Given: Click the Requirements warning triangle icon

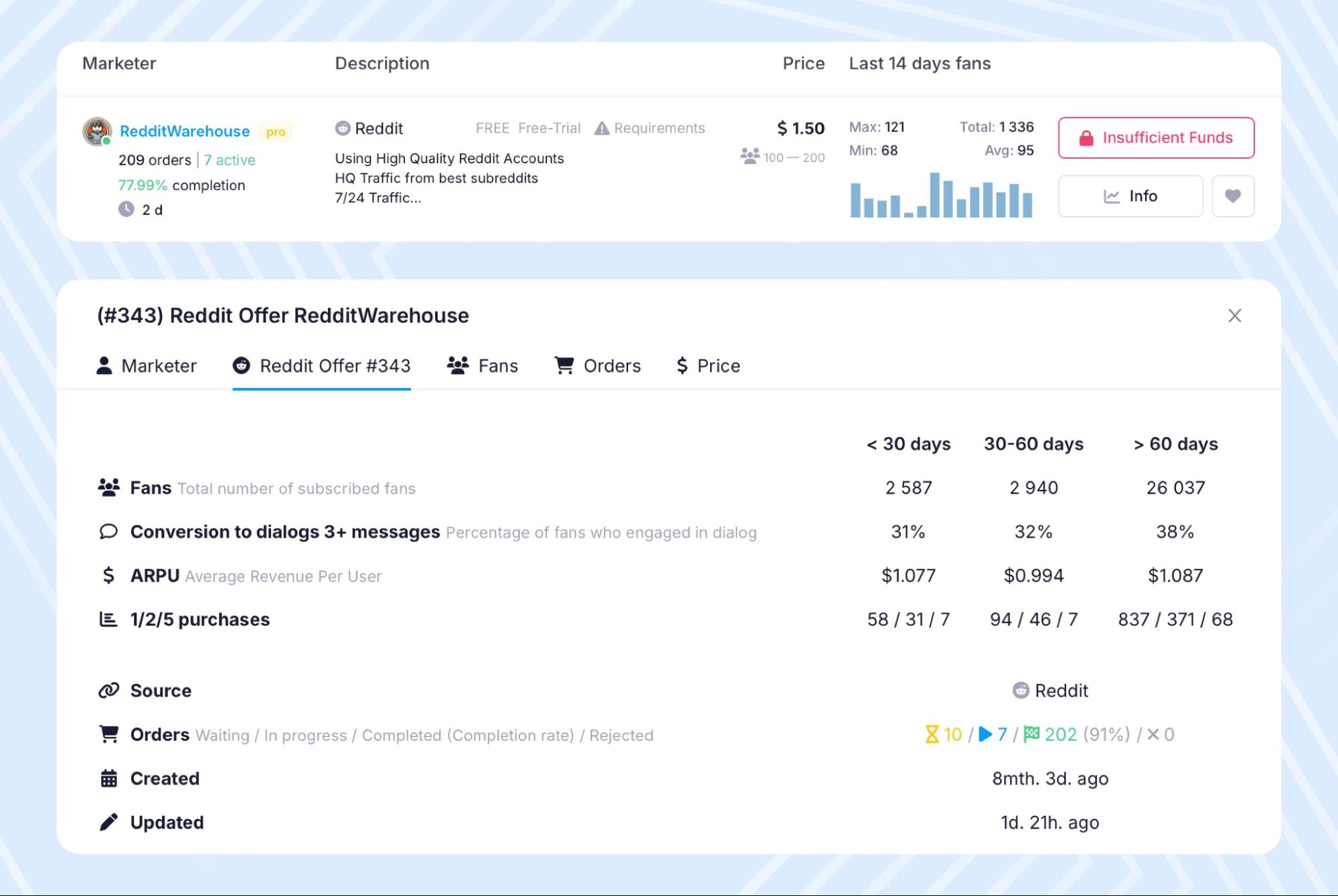Looking at the screenshot, I should [602, 128].
